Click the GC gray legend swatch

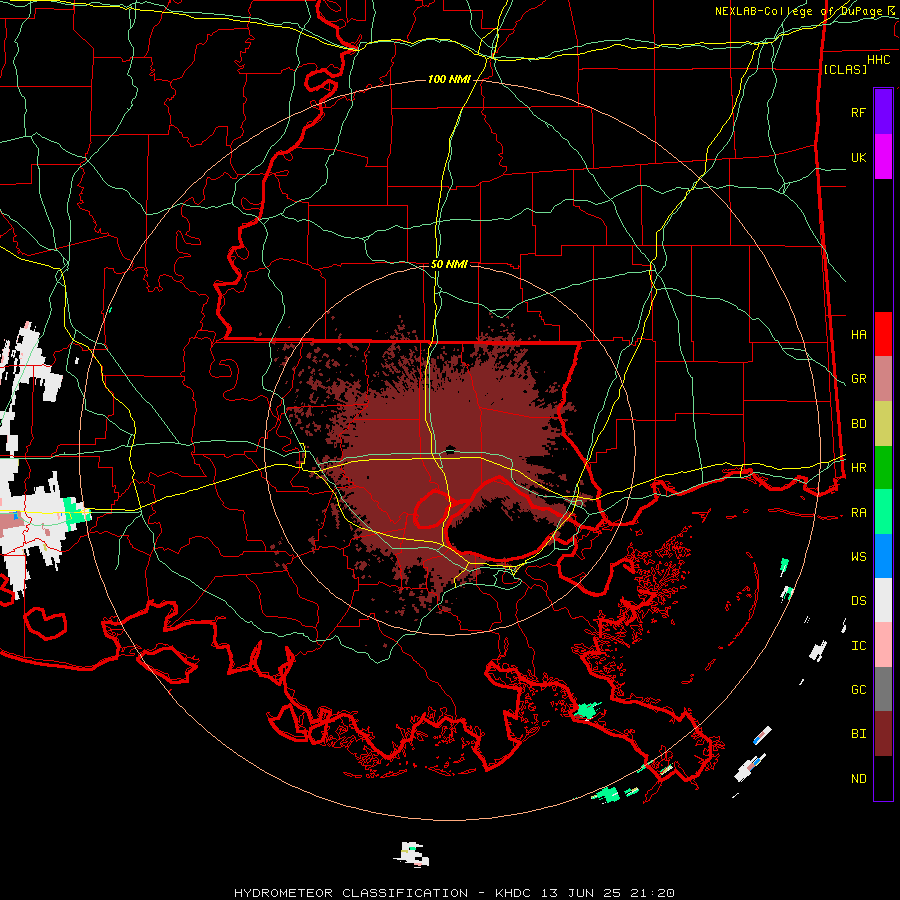[x=883, y=689]
